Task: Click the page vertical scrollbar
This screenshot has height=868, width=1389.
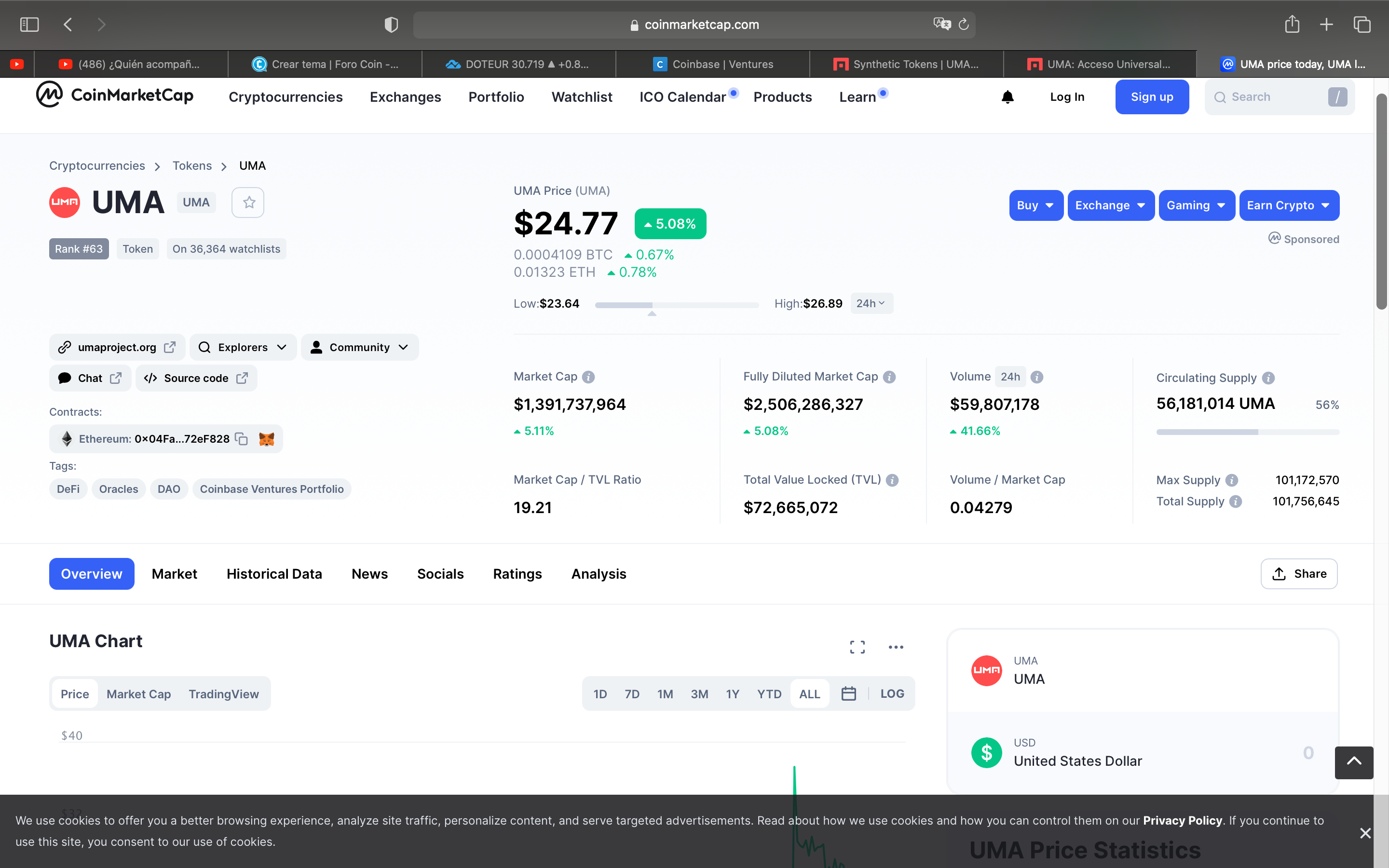Action: (x=1382, y=201)
